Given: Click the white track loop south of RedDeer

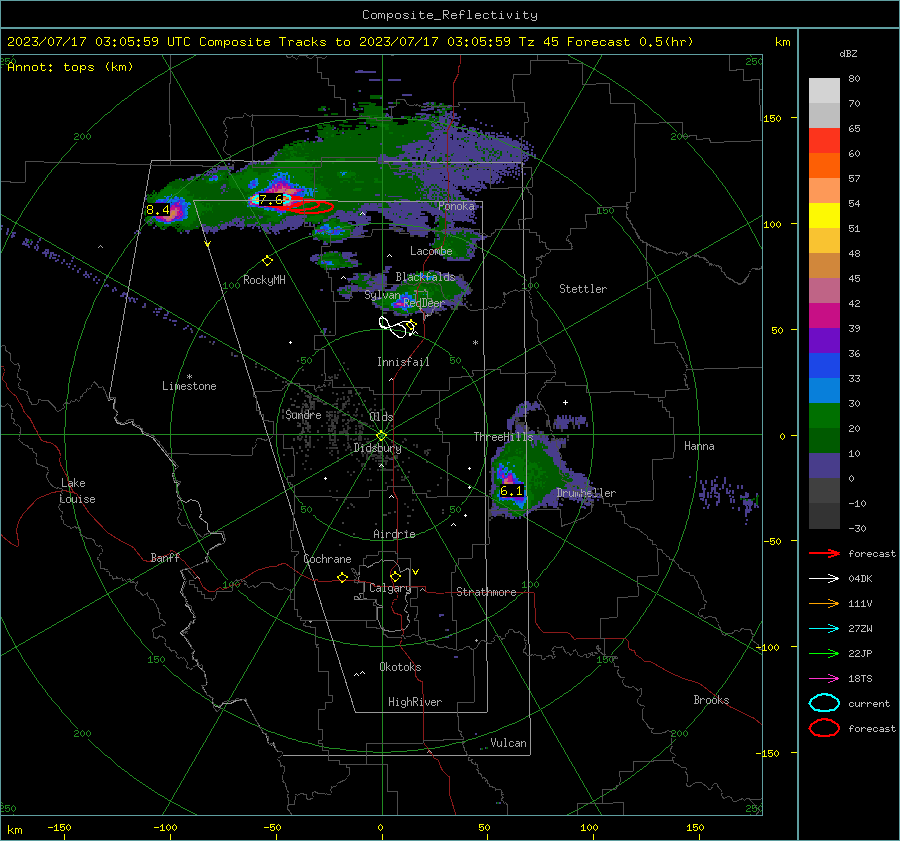Looking at the screenshot, I should point(398,327).
